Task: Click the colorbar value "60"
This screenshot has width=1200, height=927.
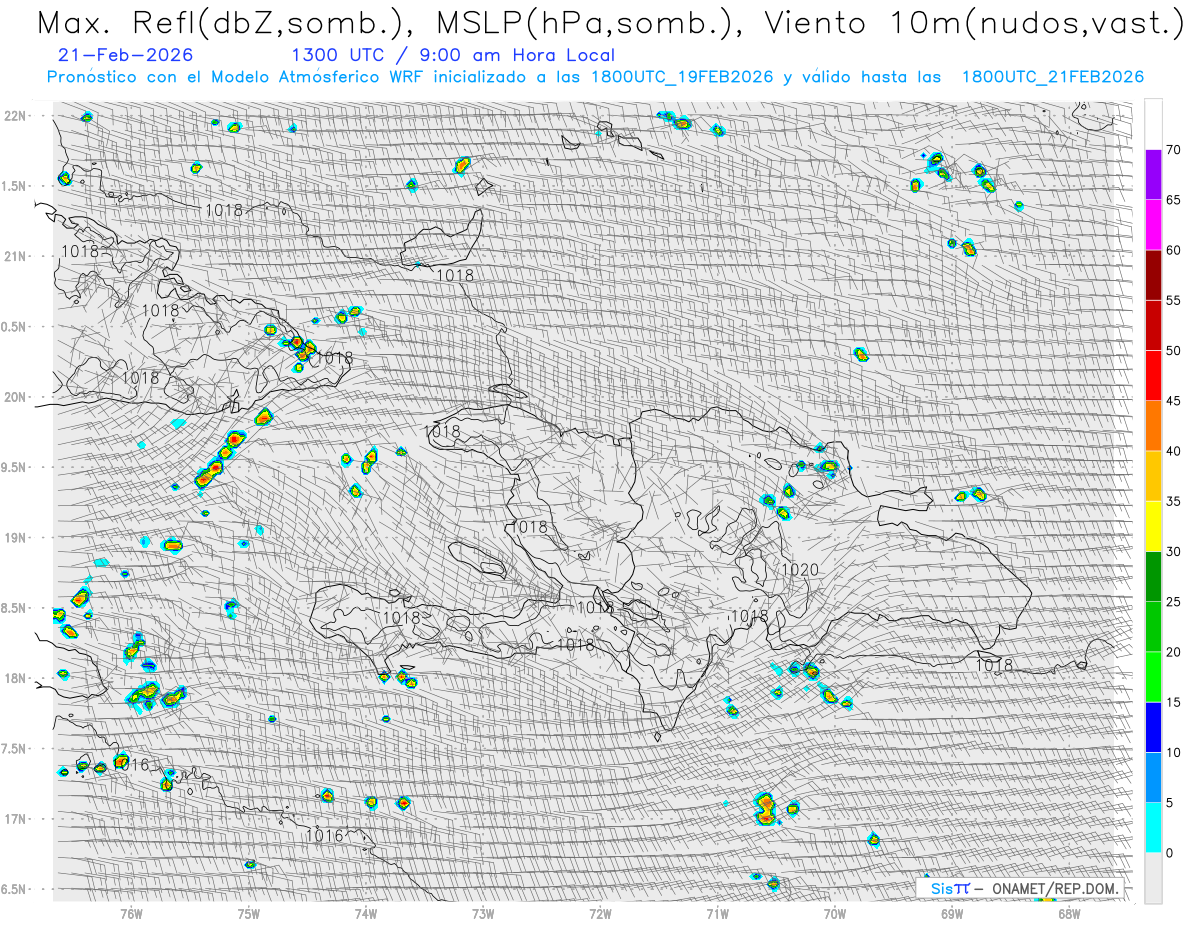Action: coord(1174,250)
